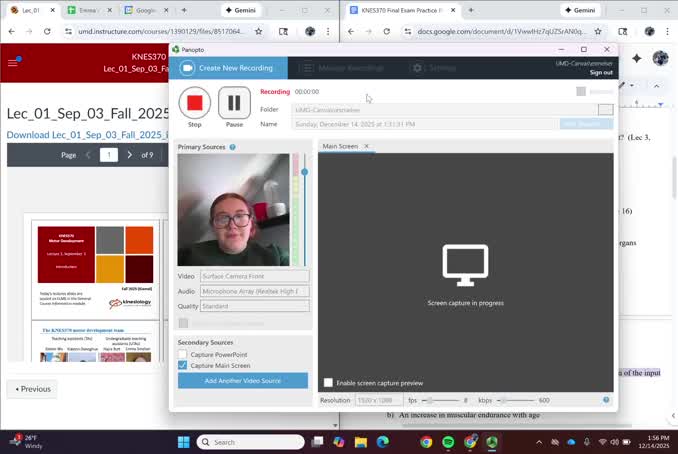The image size is (678, 454).
Task: Reload page in right Chrome window
Action: 387,32
